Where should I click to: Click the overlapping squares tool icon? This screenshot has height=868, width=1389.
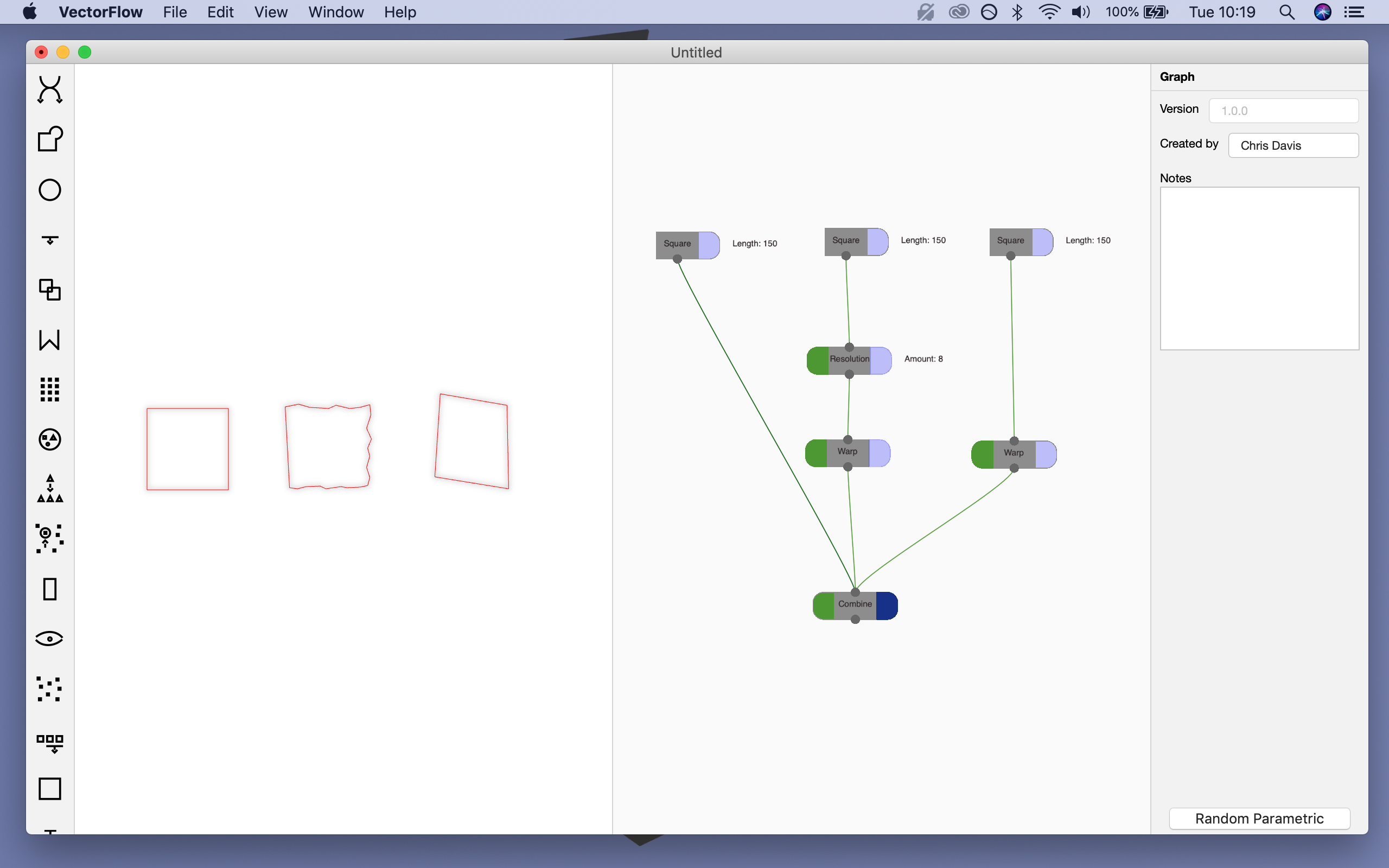click(x=49, y=289)
